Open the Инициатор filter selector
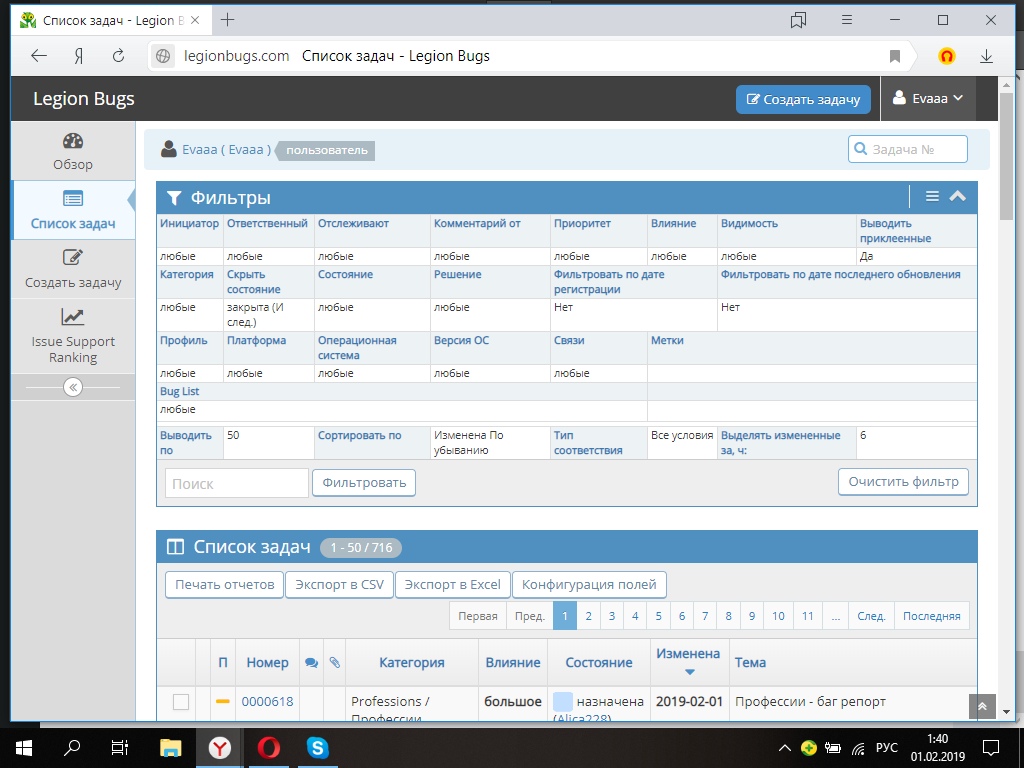Image resolution: width=1024 pixels, height=768 pixels. click(189, 223)
